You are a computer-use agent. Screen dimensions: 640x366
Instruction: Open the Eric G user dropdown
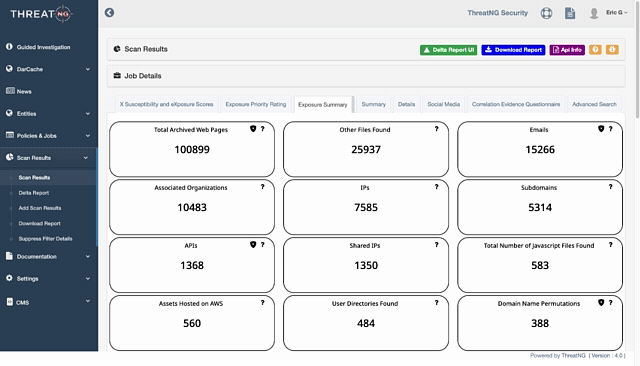(x=616, y=13)
